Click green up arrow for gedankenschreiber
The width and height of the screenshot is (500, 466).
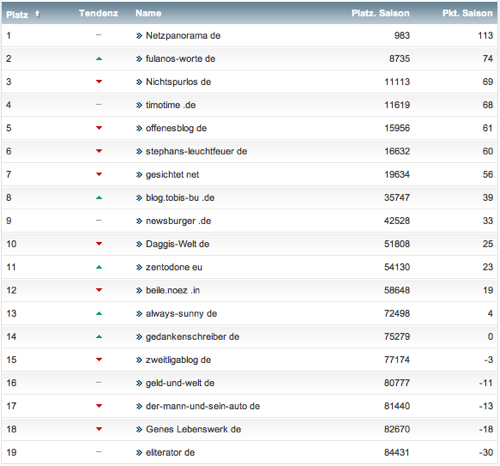click(x=99, y=337)
